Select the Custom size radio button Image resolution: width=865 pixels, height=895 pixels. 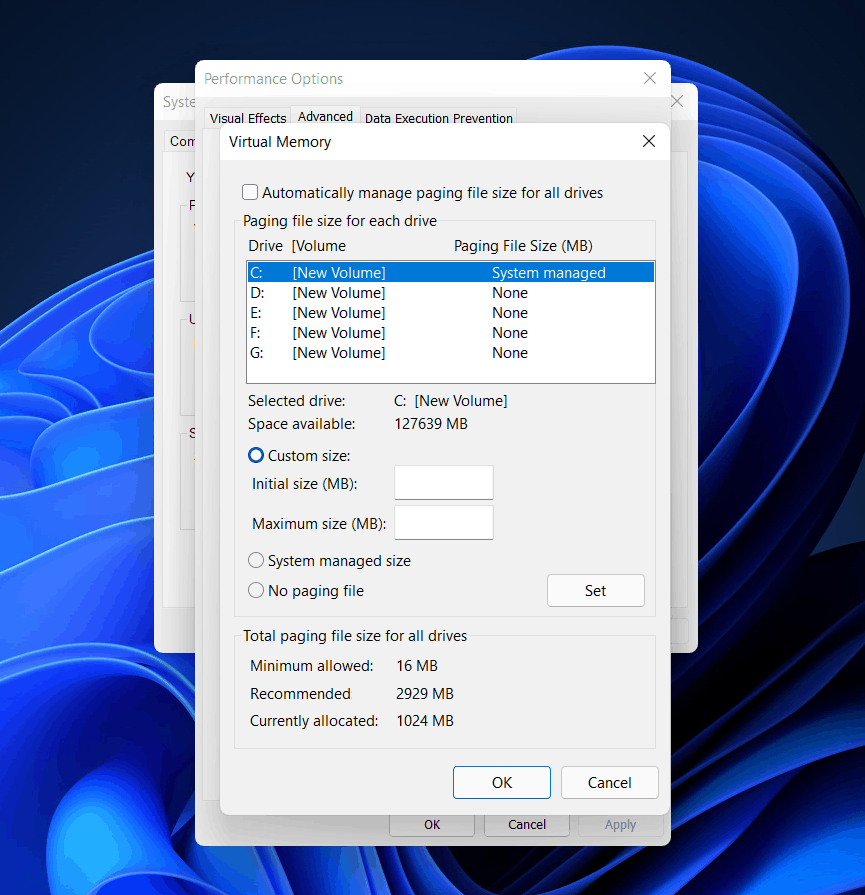pyautogui.click(x=256, y=455)
